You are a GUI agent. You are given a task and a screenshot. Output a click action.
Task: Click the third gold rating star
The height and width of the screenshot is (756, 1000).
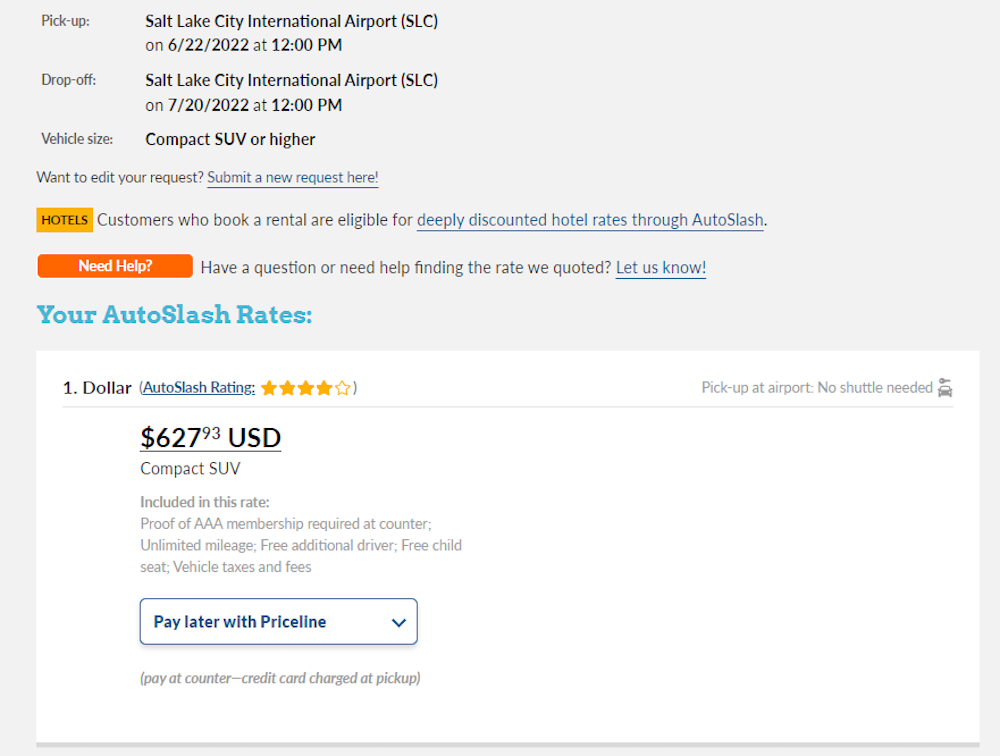click(x=306, y=388)
